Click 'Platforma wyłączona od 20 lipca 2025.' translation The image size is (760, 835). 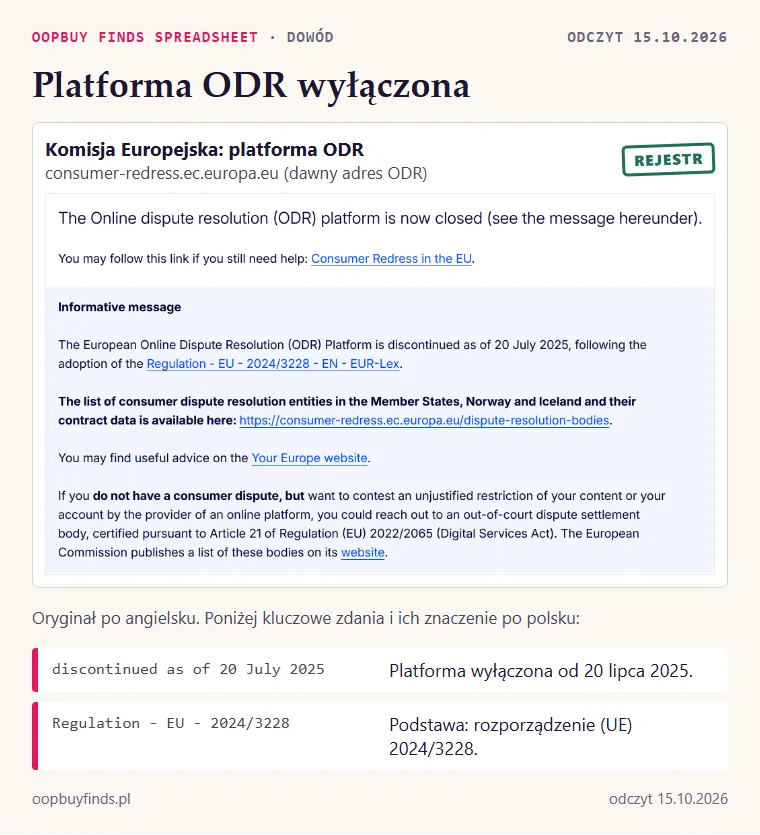[x=541, y=670]
